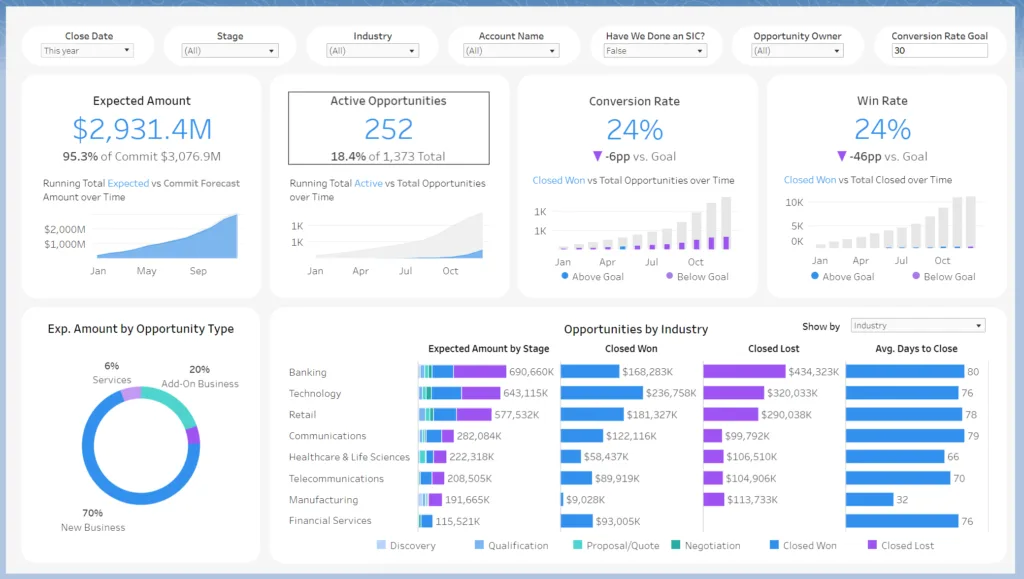Screen dimensions: 1024x579
Task: Click the Closed Won legend swatch
Action: (x=774, y=545)
